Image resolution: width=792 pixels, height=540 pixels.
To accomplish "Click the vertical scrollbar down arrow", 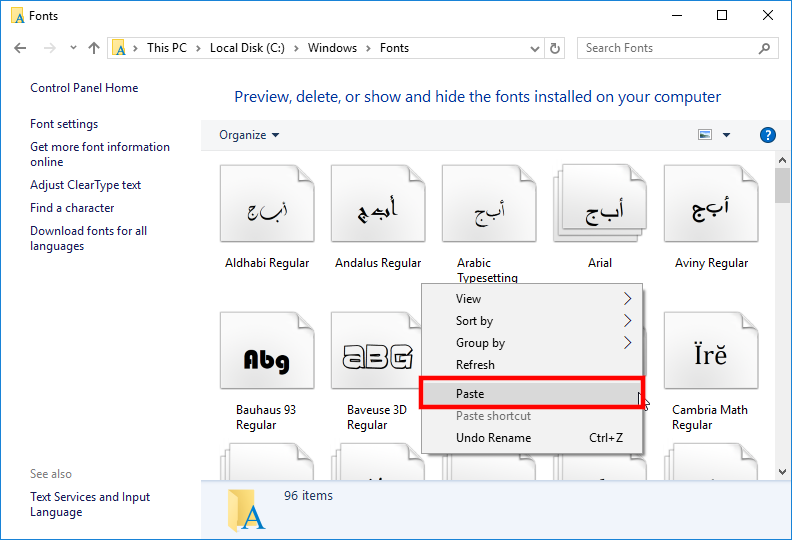I will click(x=782, y=471).
